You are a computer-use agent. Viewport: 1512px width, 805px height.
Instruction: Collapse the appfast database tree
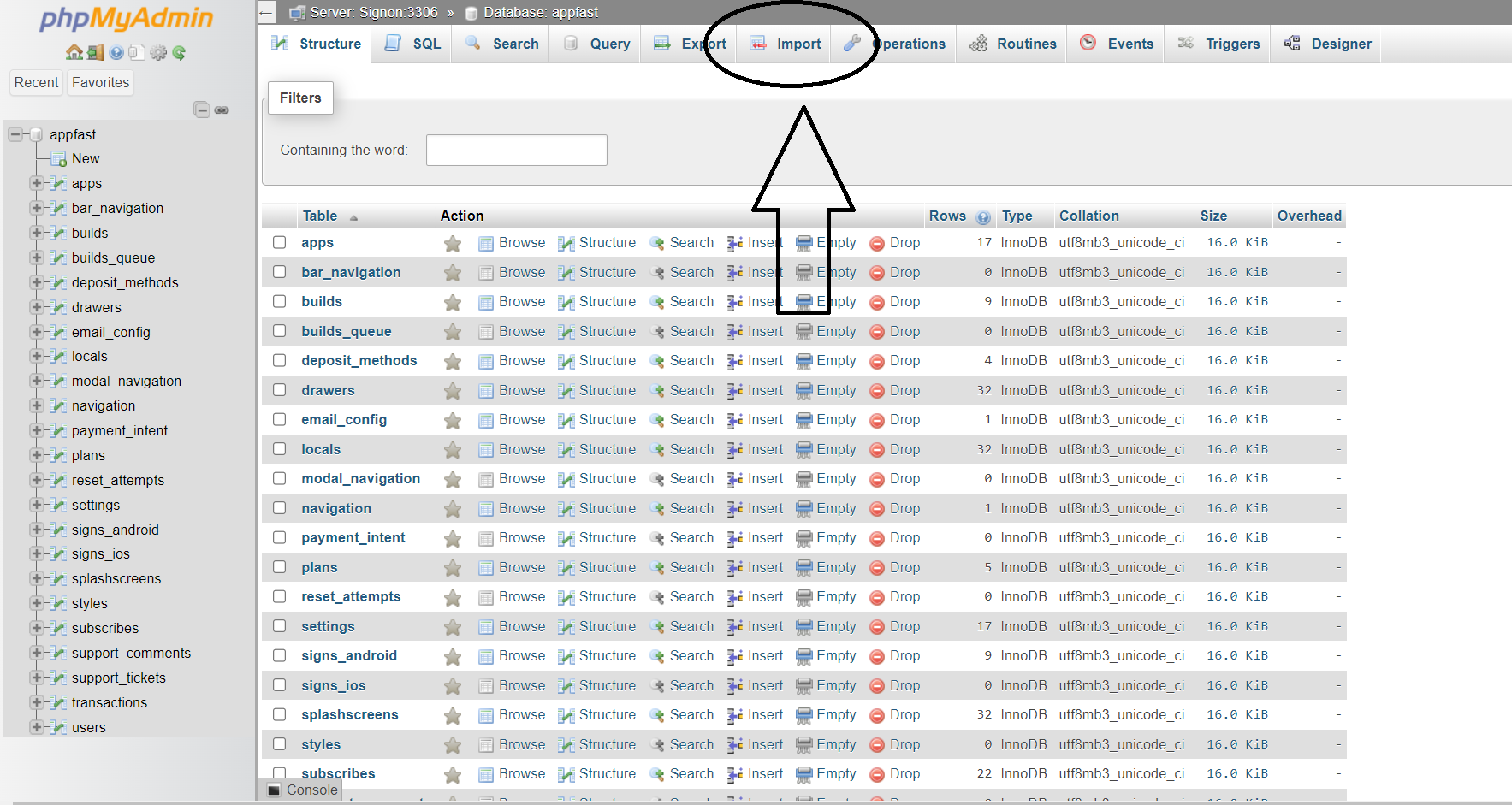[x=15, y=134]
